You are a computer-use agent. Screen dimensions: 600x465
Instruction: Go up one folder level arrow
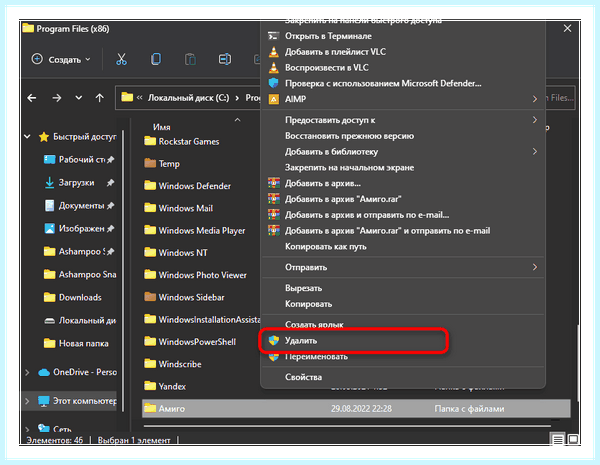(99, 98)
